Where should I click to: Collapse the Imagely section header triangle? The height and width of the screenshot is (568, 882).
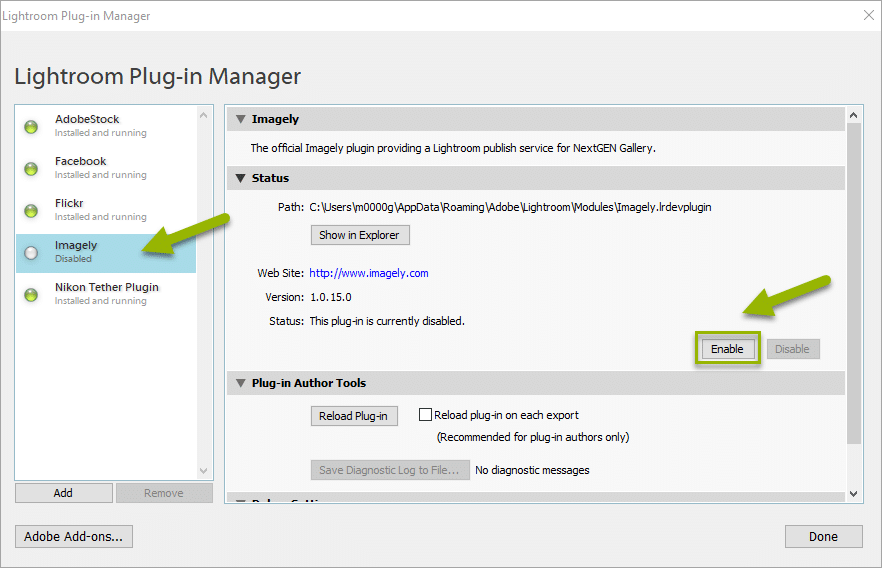coord(240,120)
